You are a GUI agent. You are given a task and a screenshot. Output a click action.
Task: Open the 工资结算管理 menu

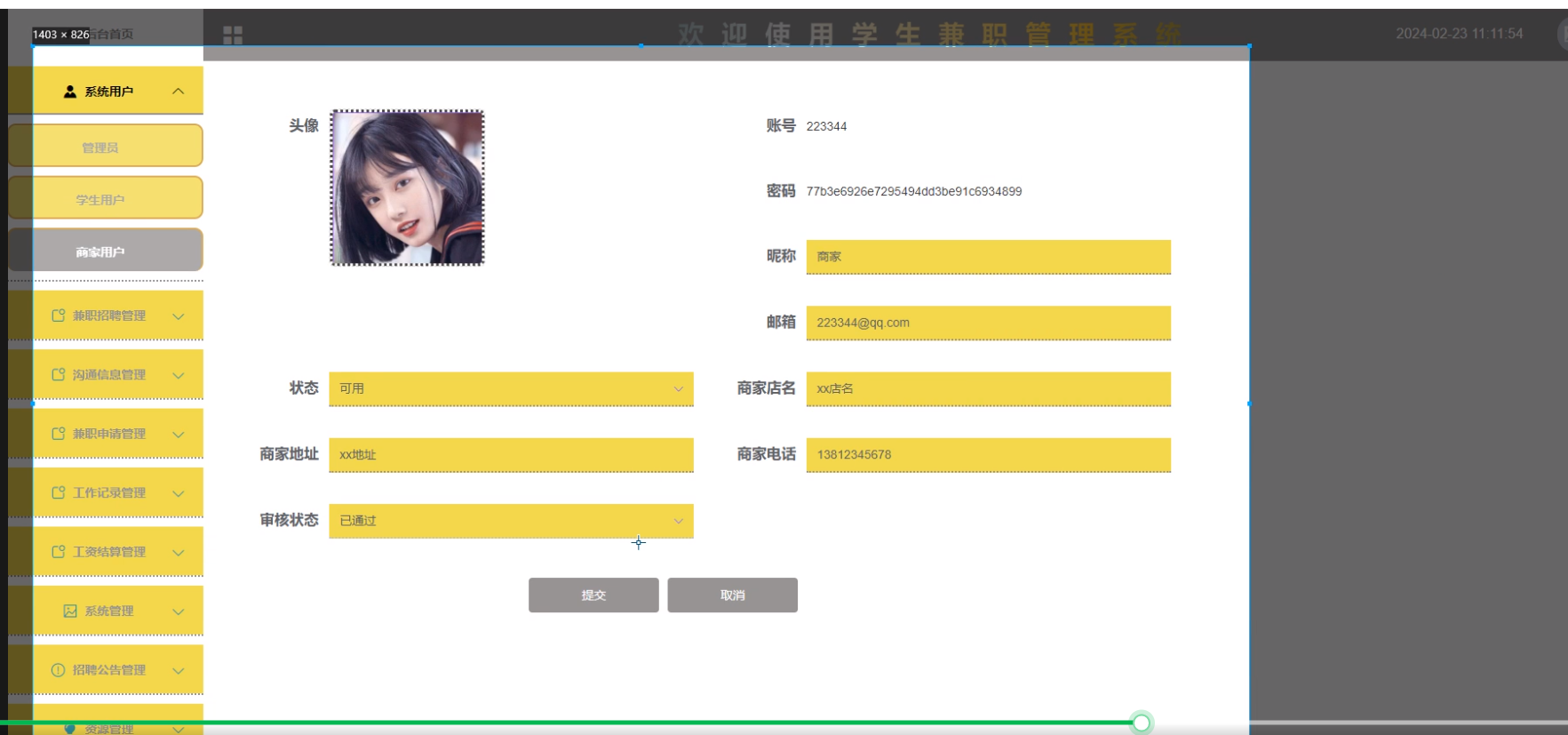click(x=106, y=552)
